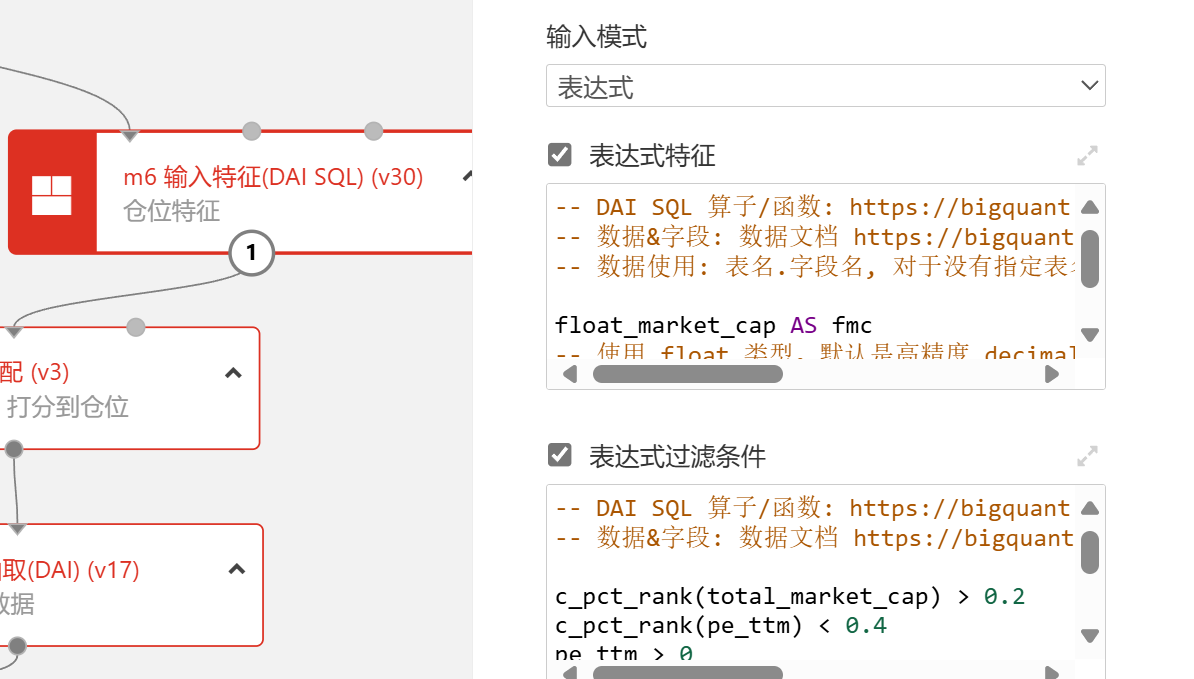Viewport: 1194px width, 679px height.
Task: Click the 数据&字段 comment in 表达式过滤条件
Action: point(814,538)
